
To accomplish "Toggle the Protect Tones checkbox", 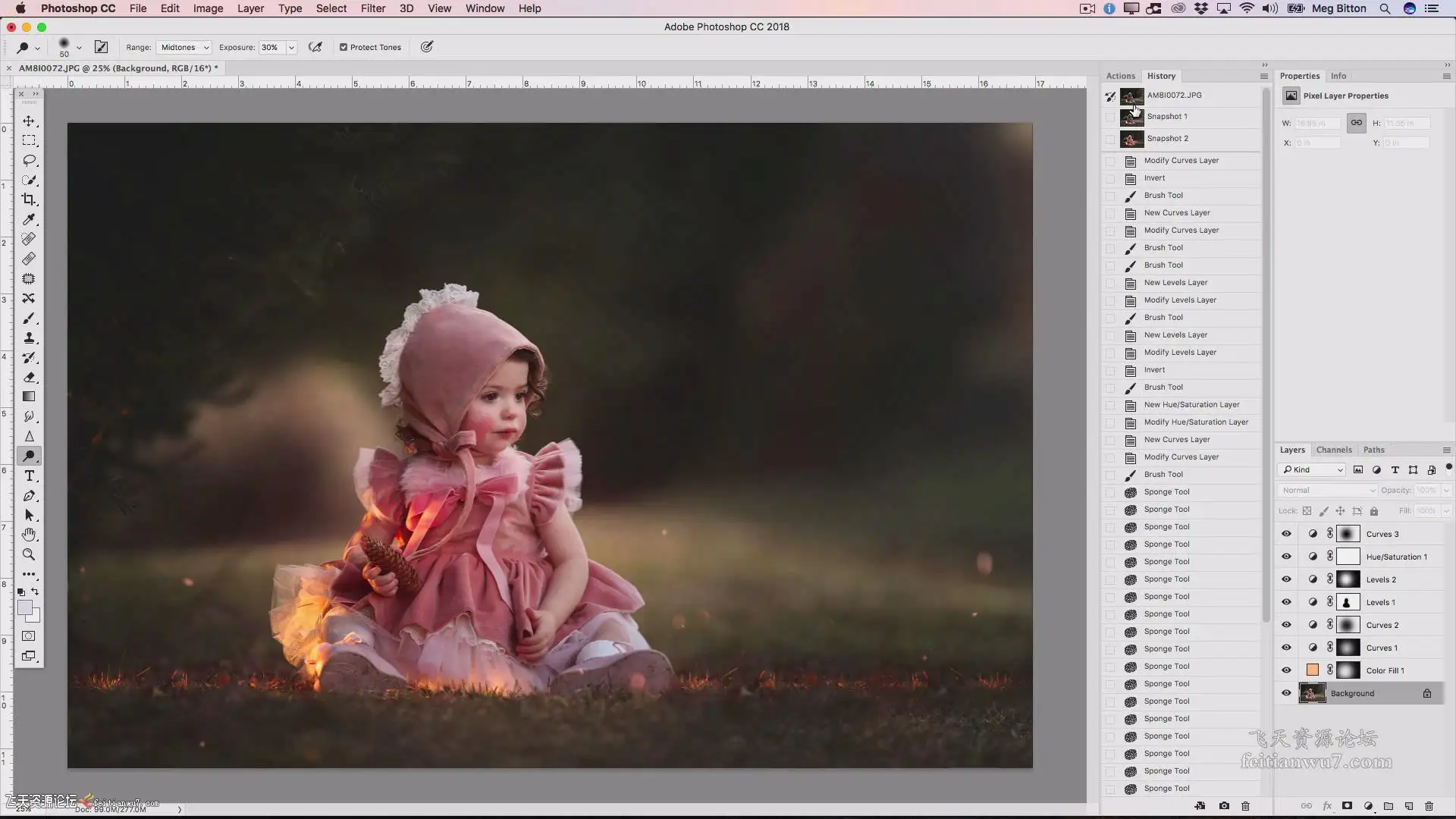I will [344, 47].
